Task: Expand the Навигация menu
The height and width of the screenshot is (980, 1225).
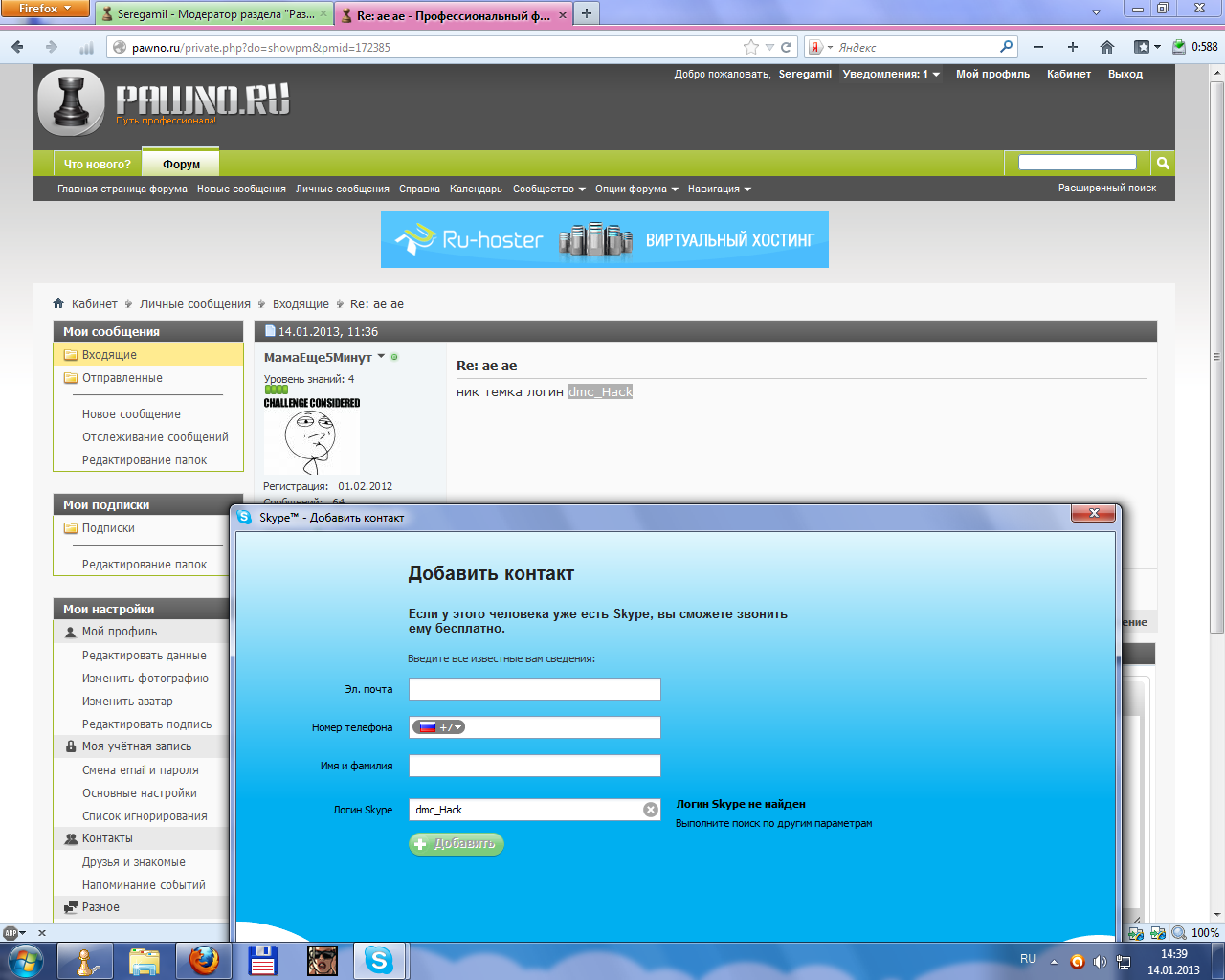Action: [x=719, y=189]
